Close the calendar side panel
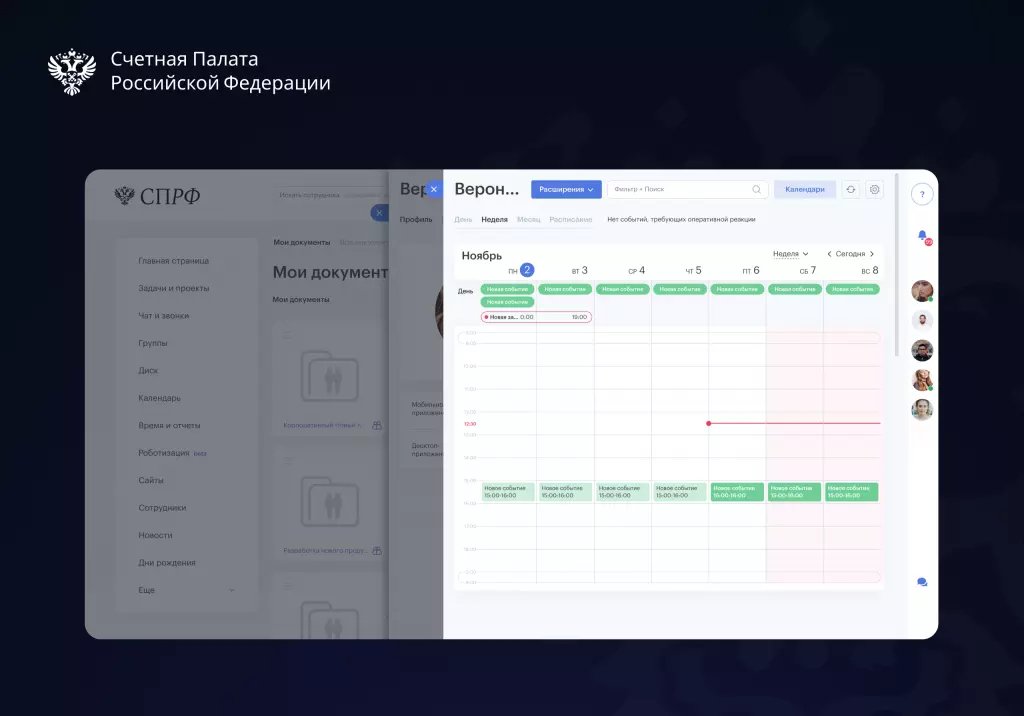 [x=434, y=189]
